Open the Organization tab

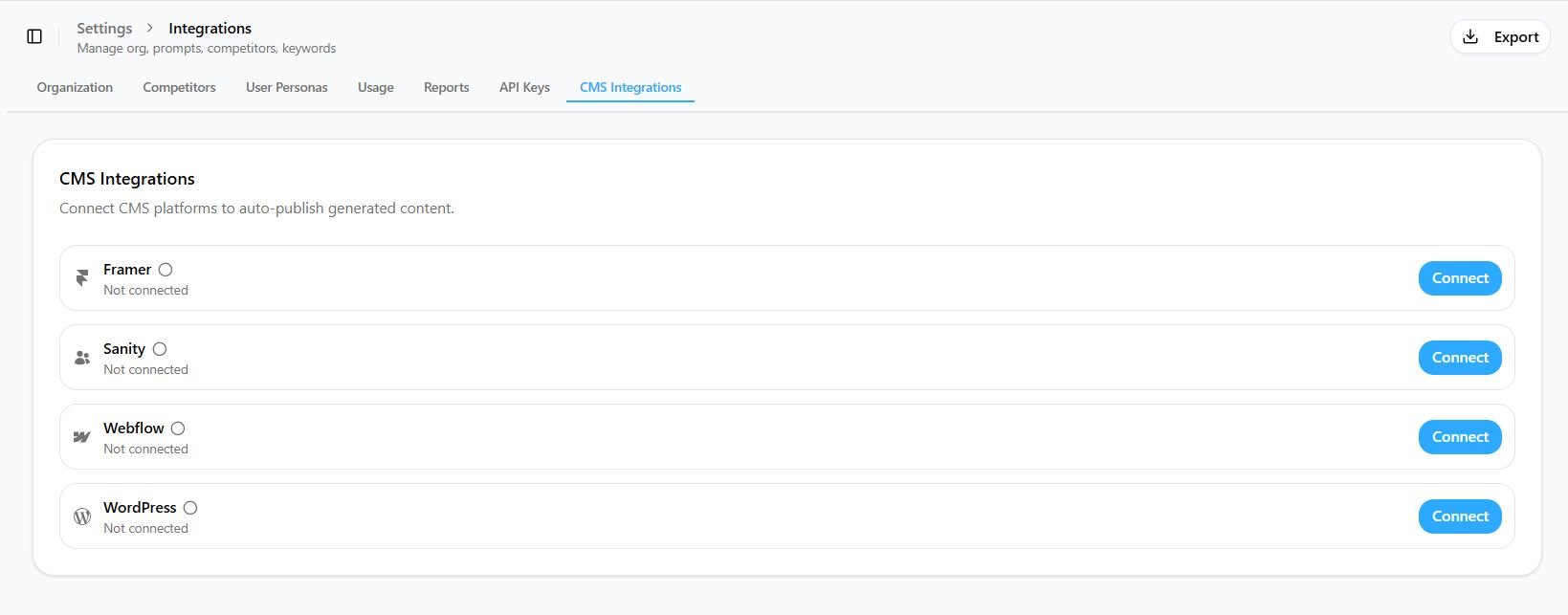click(75, 87)
